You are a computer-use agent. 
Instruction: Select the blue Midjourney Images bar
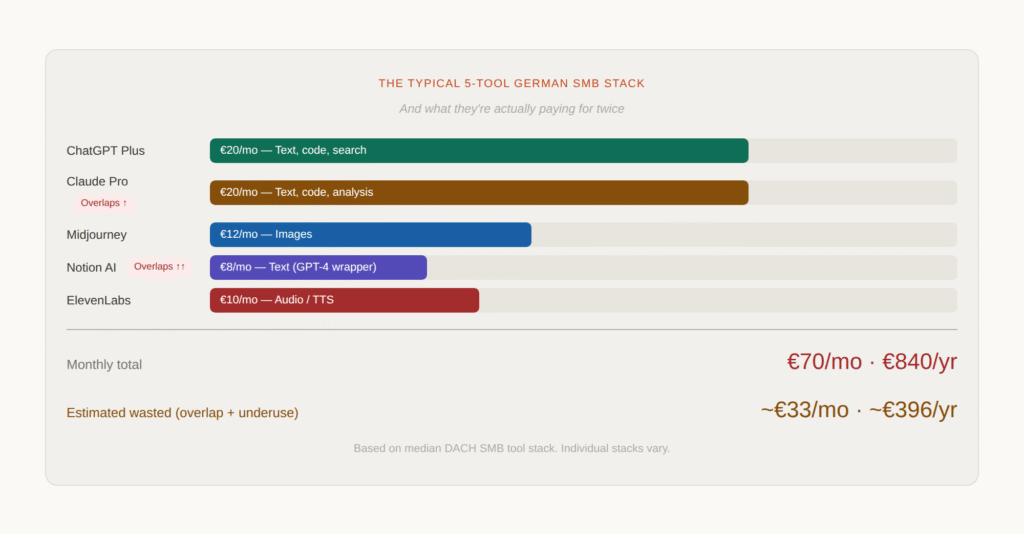click(x=370, y=234)
